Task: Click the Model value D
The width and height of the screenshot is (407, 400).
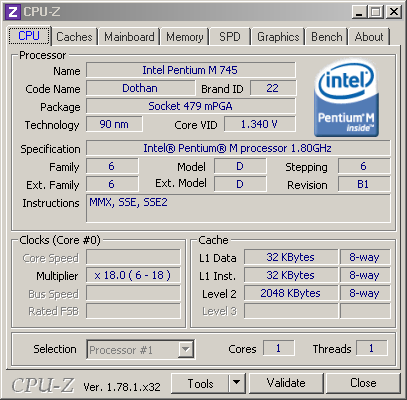Action: coord(240,166)
